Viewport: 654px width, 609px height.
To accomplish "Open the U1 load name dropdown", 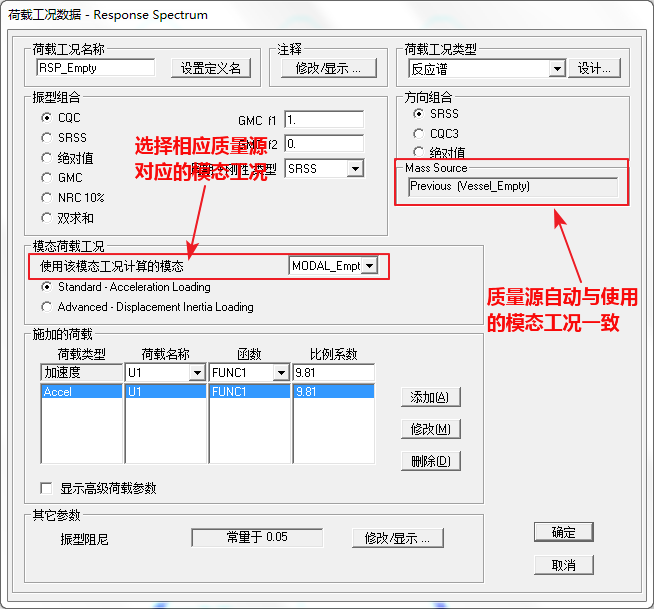I will [195, 373].
